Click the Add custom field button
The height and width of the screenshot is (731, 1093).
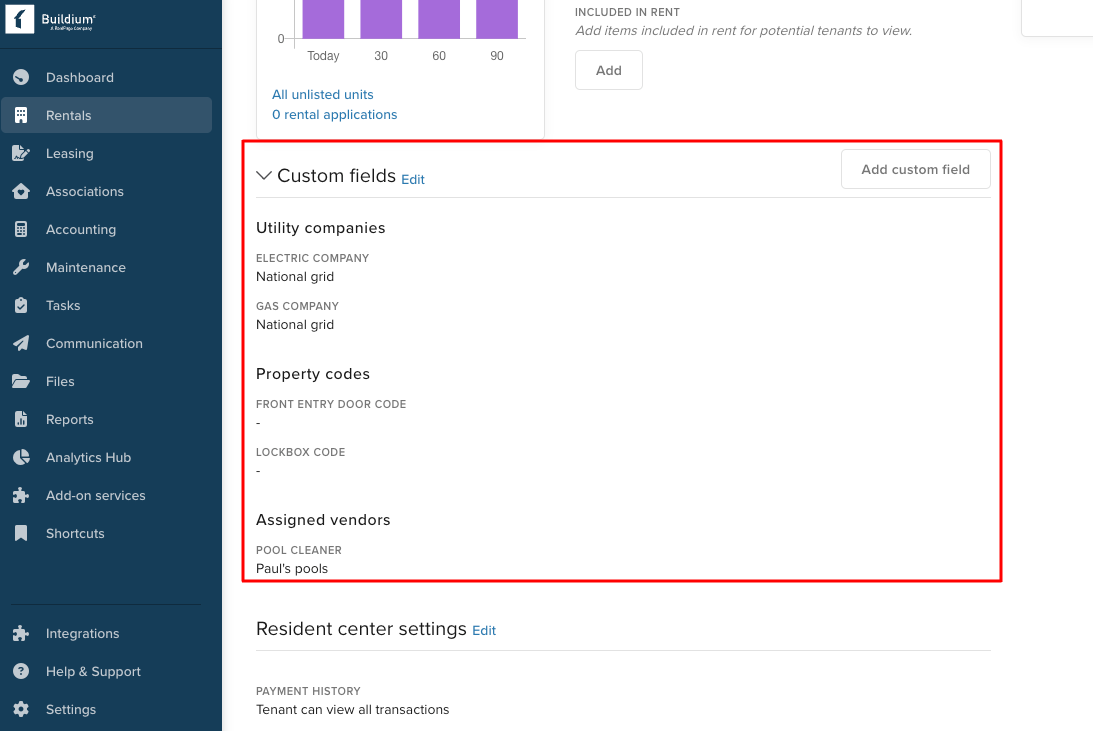[x=915, y=169]
